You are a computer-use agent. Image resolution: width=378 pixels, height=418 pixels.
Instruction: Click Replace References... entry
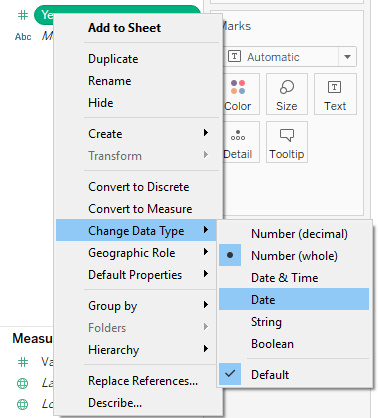136,381
